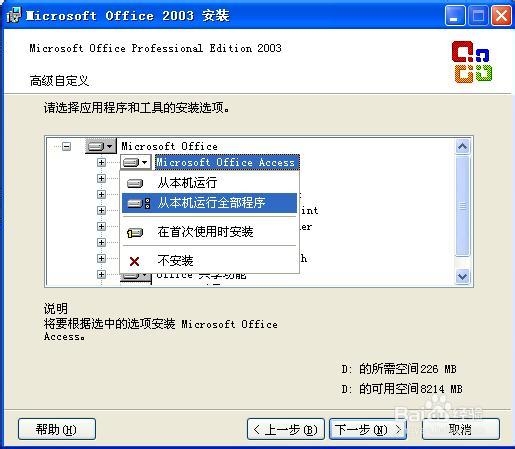Click the drive icon beside 从本机运行
This screenshot has width=515, height=449.
pyautogui.click(x=135, y=183)
